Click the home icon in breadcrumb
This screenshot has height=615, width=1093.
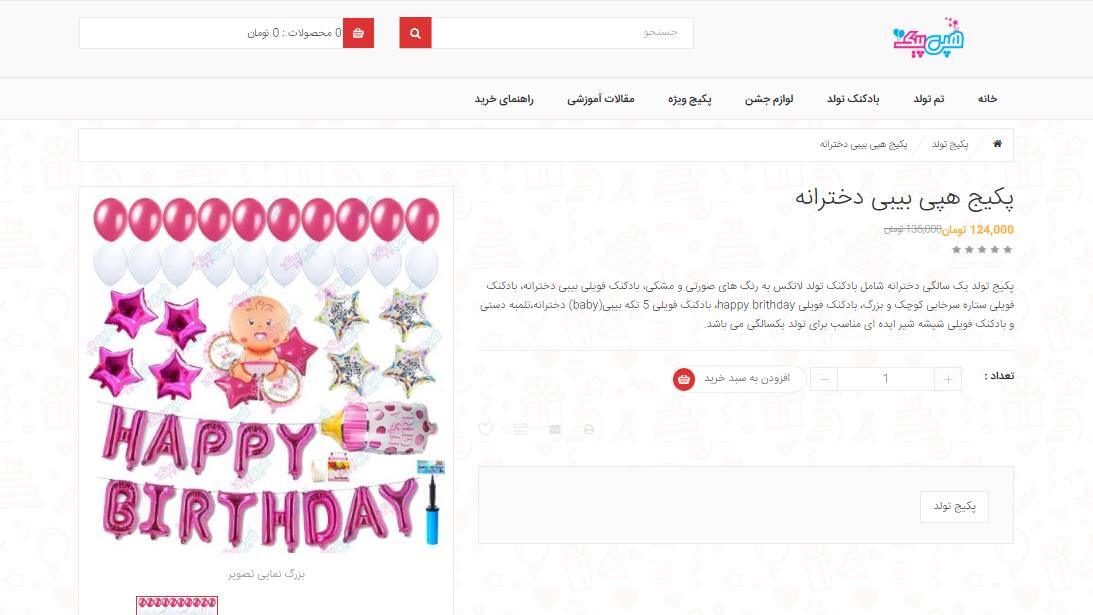coord(998,144)
